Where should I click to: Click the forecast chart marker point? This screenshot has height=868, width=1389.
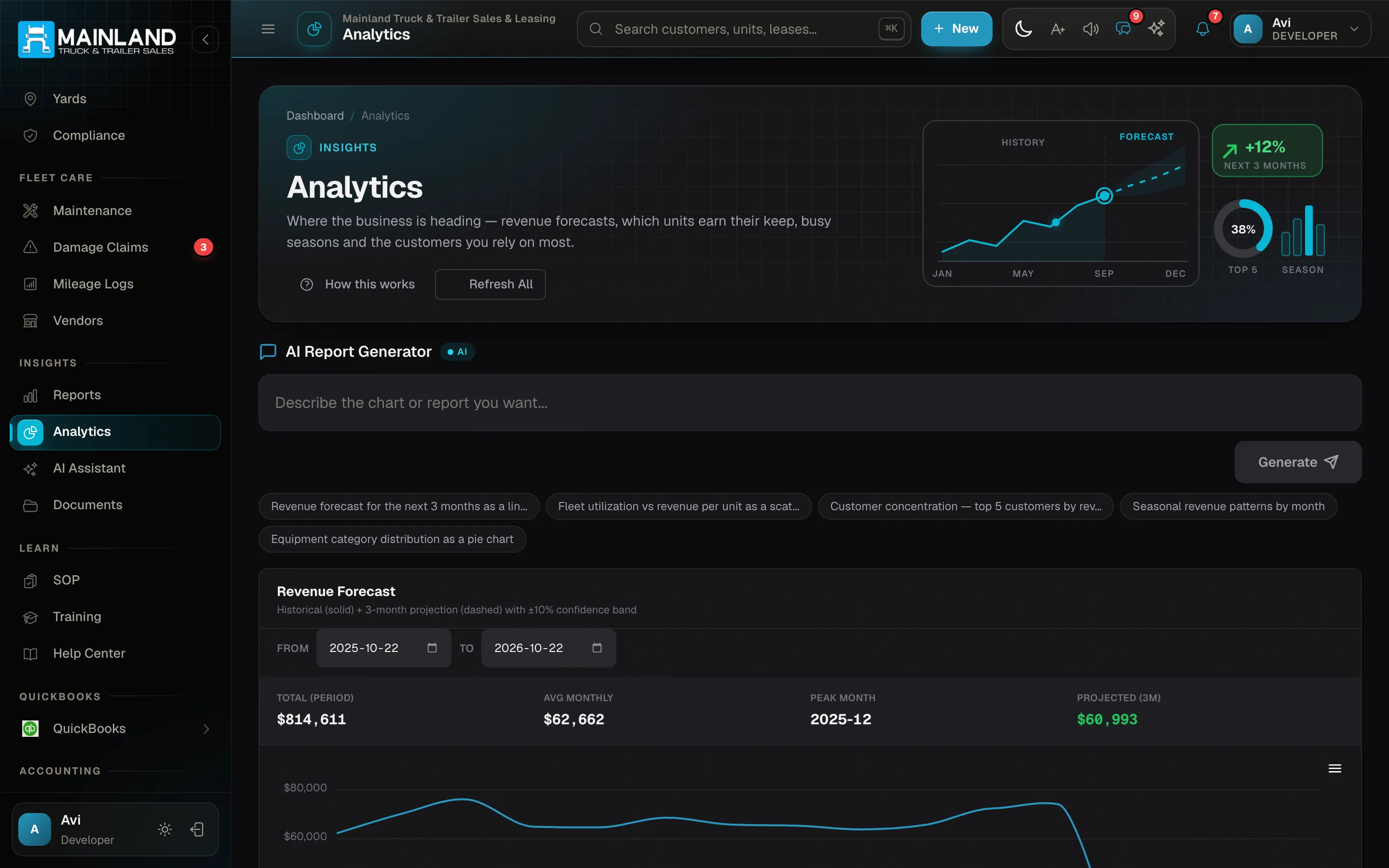(x=1104, y=196)
